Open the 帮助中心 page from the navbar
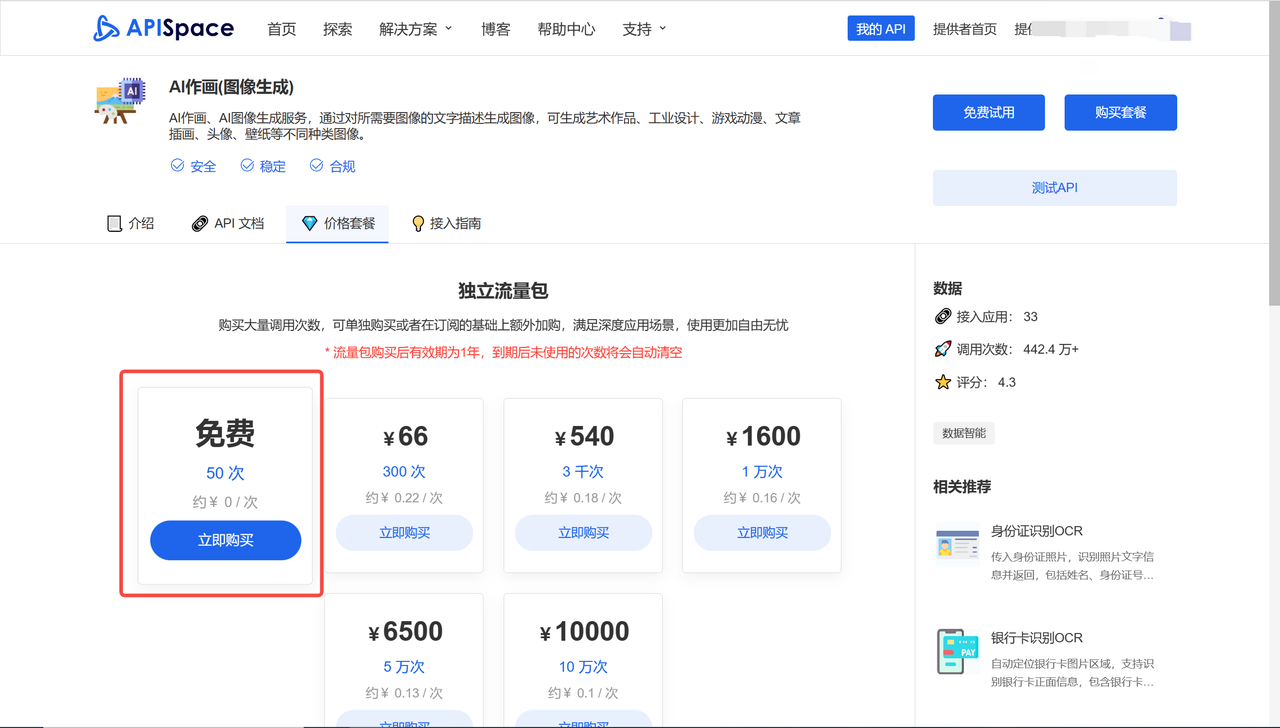The height and width of the screenshot is (728, 1280). 566,28
